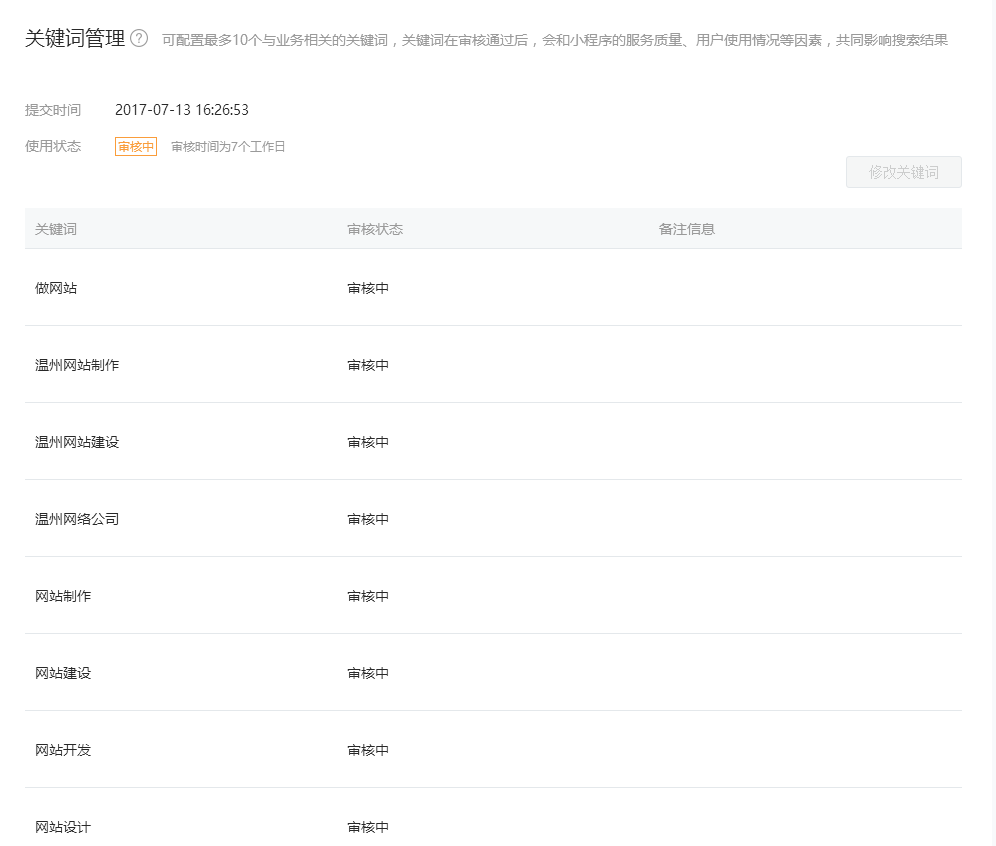996x846 pixels.
Task: Click the help question mark icon beside 关键词管理
Action: pyautogui.click(x=139, y=39)
